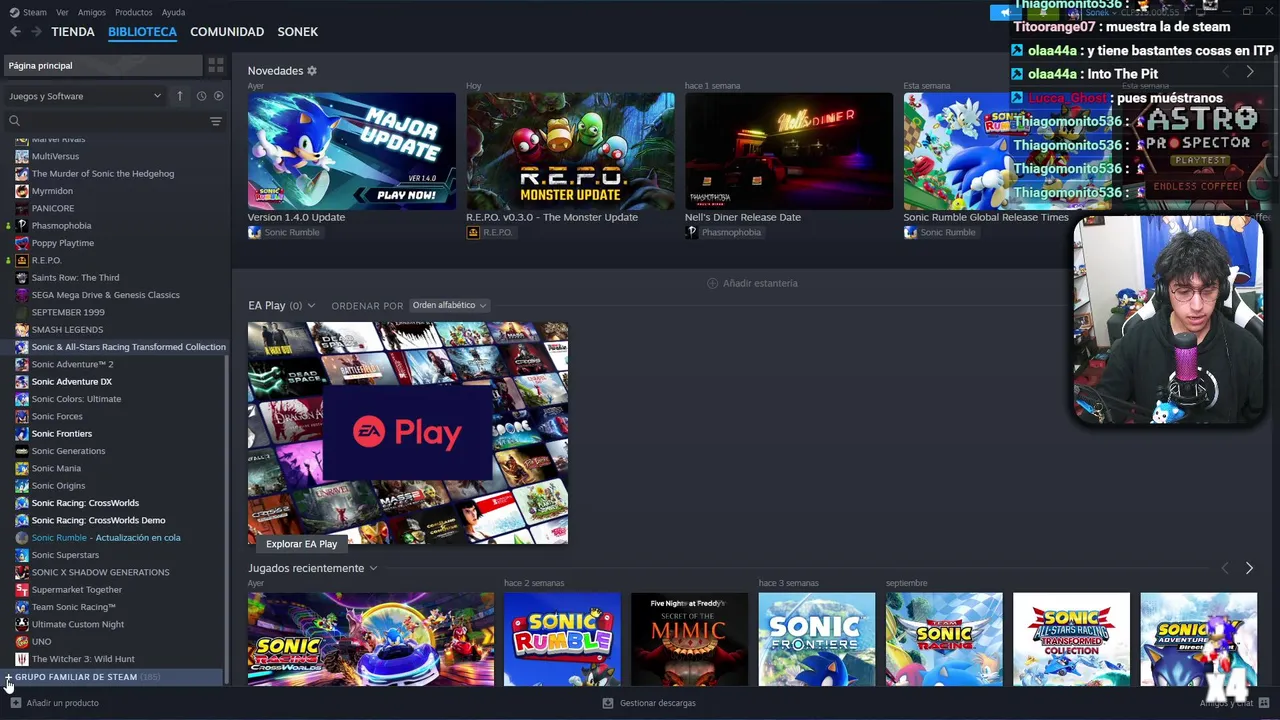Click the Sonic Frontiers icon in list
This screenshot has height=720, width=1280.
[22, 434]
